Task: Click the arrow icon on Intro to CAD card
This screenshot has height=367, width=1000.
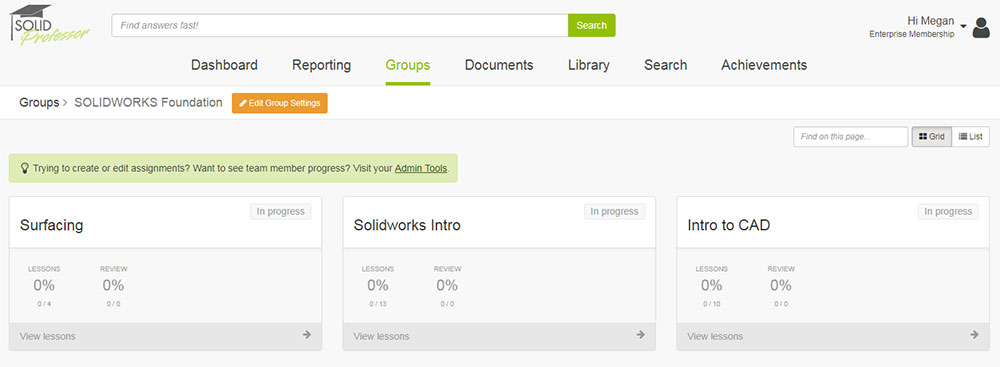Action: pos(974,334)
